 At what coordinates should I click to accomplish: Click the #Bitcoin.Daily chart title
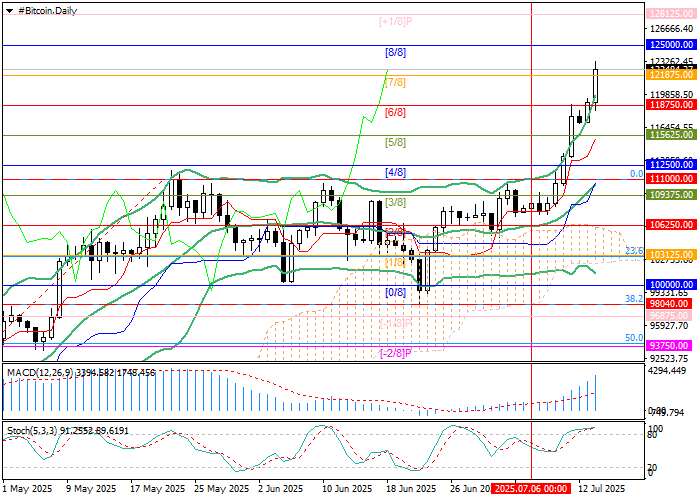pyautogui.click(x=45, y=8)
